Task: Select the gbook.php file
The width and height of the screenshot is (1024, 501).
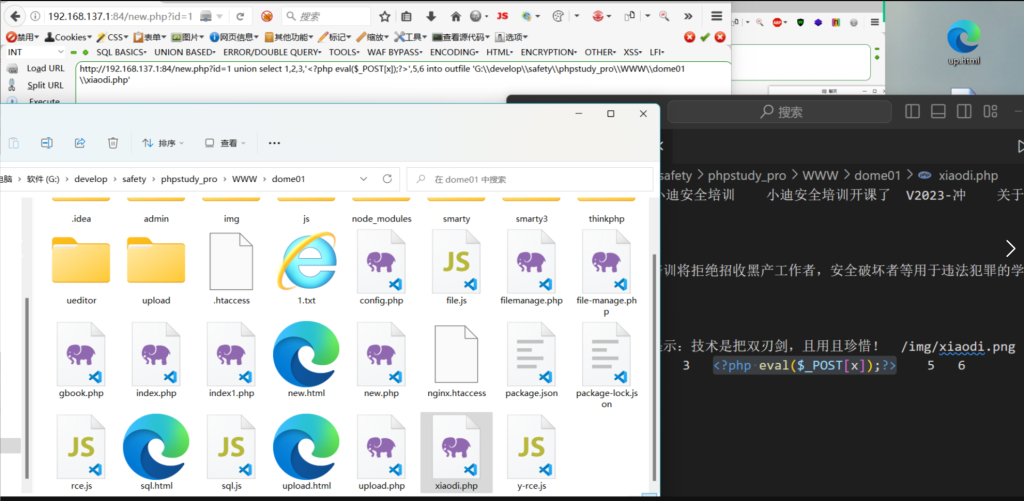Action: point(82,361)
